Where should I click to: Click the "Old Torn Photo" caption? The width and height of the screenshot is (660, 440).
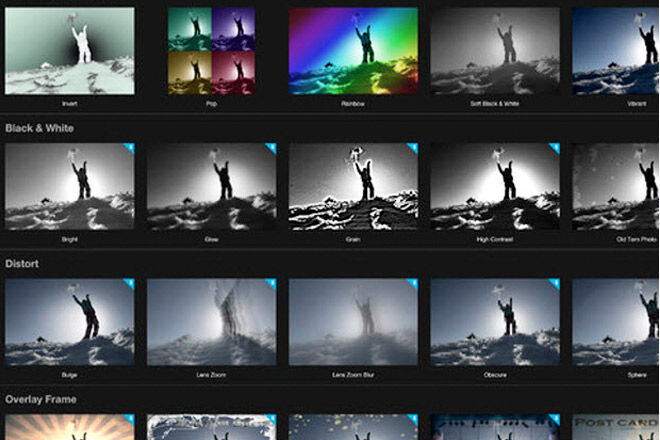636,240
